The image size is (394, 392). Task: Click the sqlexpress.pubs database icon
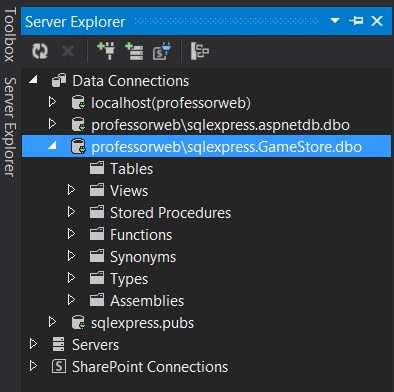click(x=79, y=323)
